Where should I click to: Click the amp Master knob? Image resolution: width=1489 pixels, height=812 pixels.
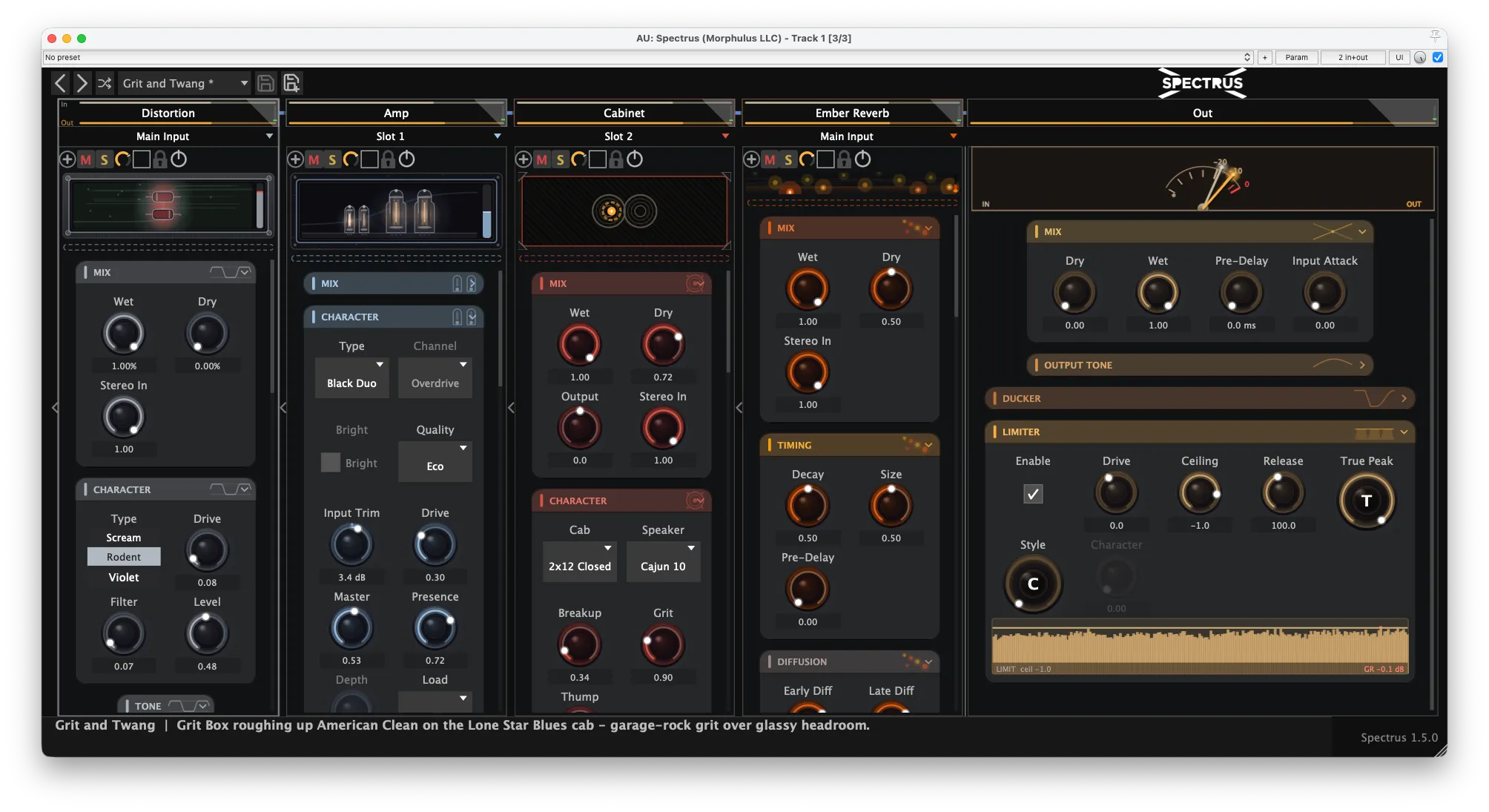(351, 628)
